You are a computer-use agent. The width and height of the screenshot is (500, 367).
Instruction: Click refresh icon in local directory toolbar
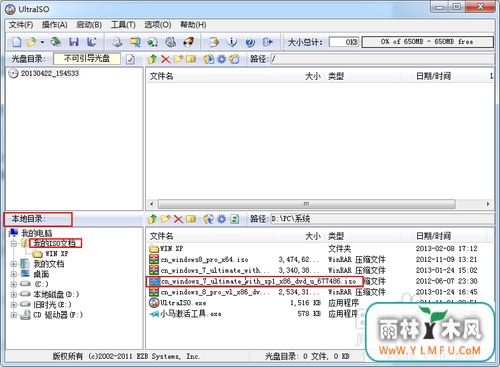point(234,219)
